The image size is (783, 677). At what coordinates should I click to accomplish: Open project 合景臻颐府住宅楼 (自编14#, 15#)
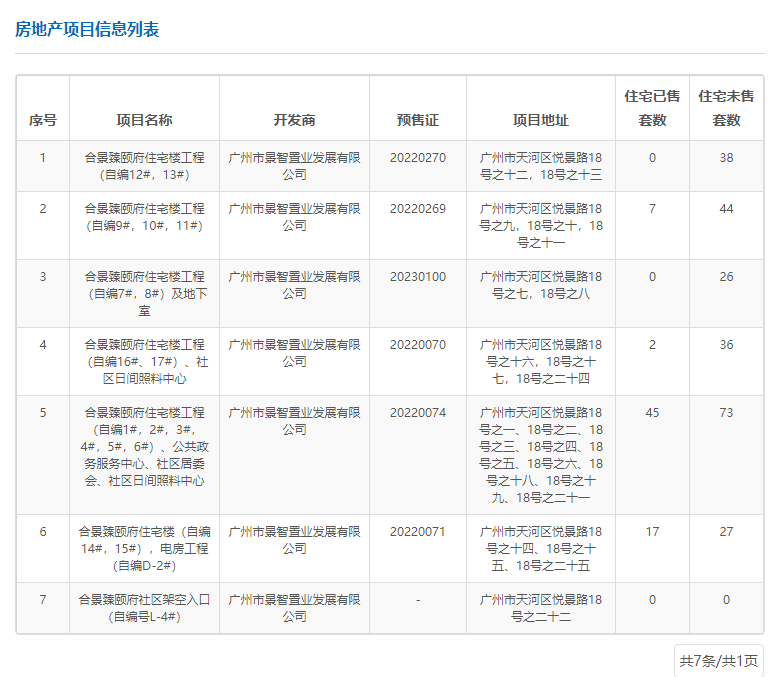click(x=144, y=548)
